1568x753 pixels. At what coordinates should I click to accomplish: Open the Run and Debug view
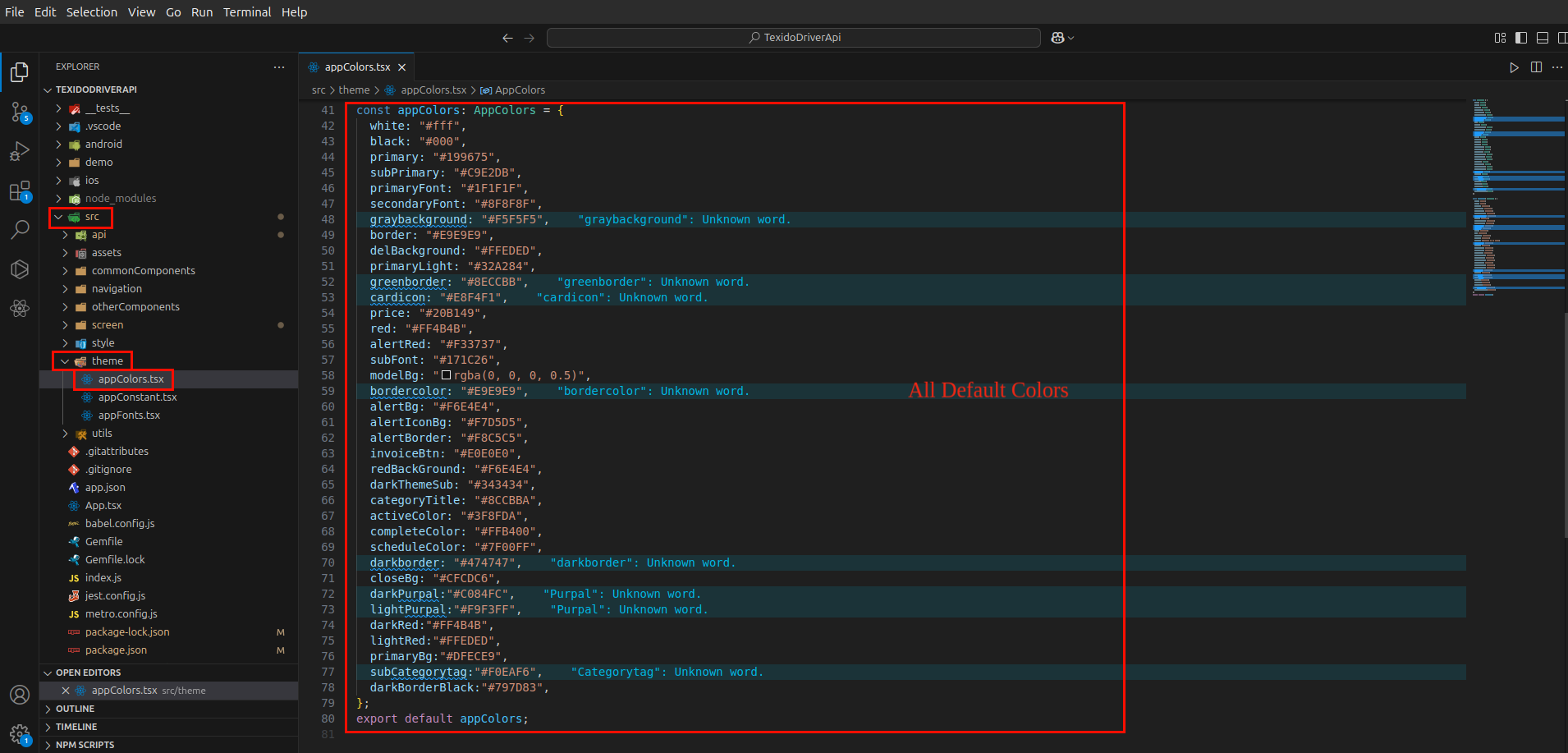click(x=20, y=151)
